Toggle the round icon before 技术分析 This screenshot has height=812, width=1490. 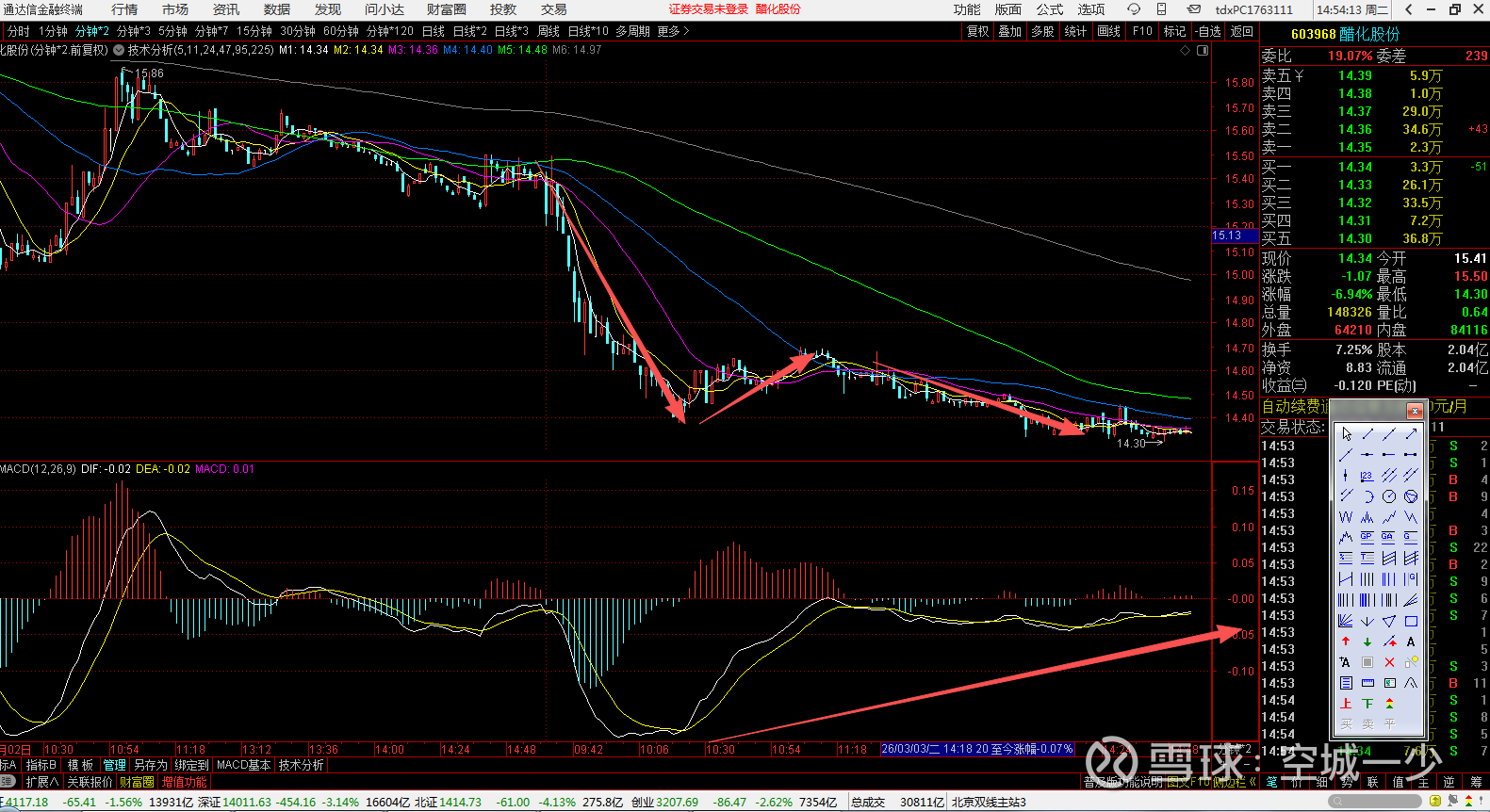tap(119, 50)
